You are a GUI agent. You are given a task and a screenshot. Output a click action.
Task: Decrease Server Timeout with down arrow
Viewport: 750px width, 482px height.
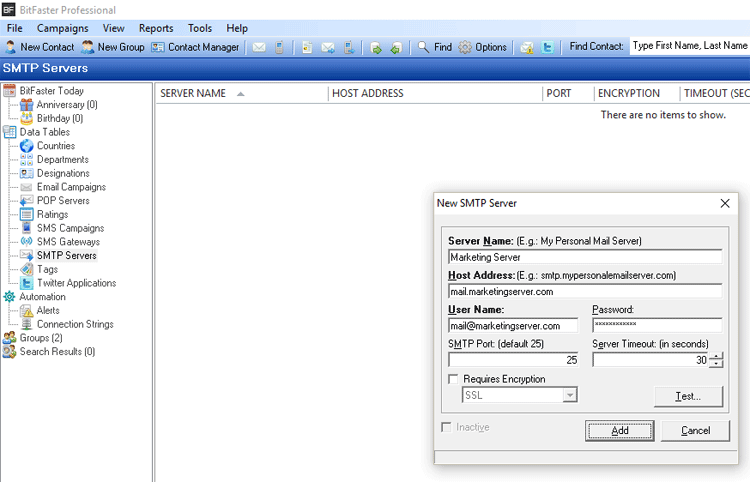(716, 364)
